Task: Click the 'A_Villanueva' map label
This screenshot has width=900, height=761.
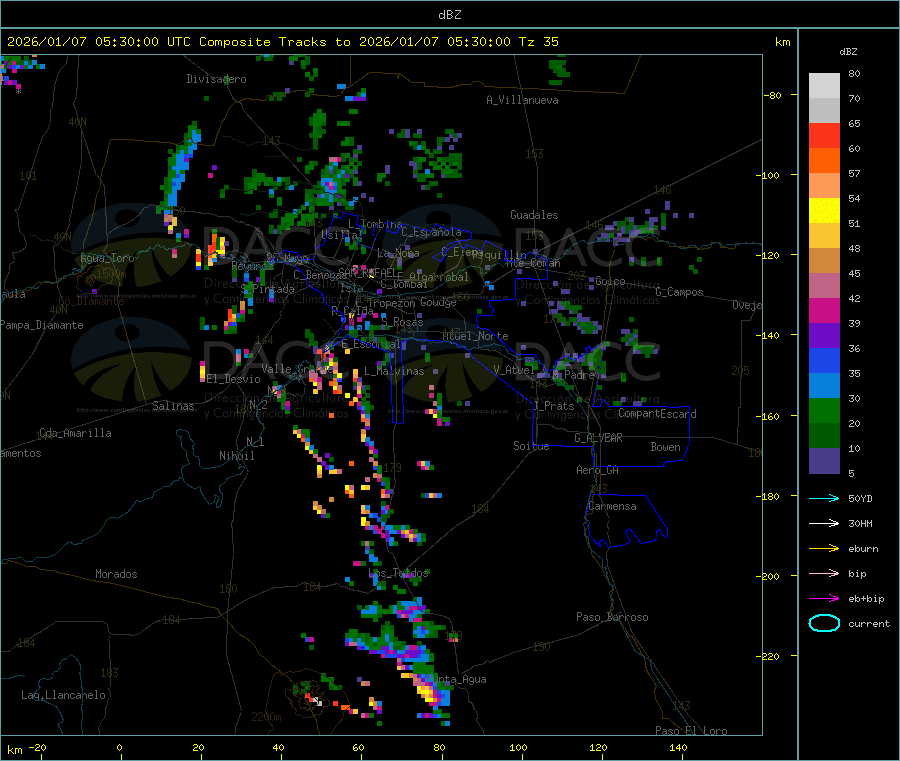Action: coord(522,100)
